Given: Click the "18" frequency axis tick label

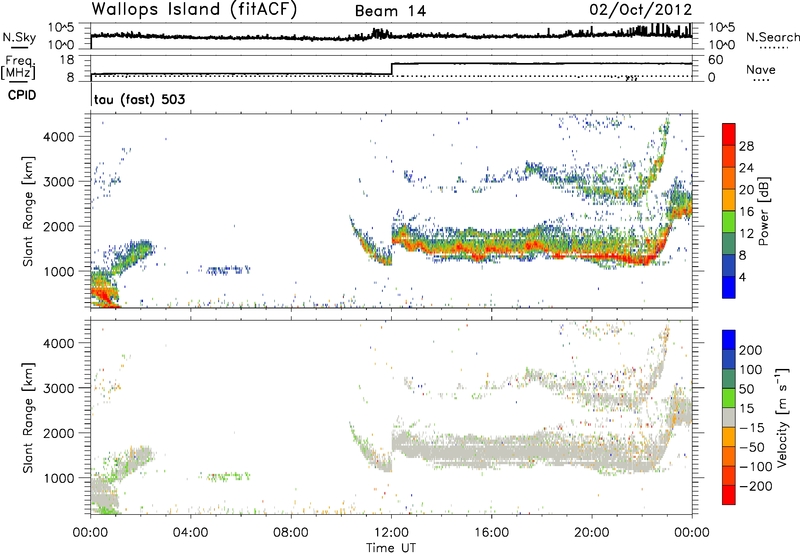Looking at the screenshot, I should [66, 60].
